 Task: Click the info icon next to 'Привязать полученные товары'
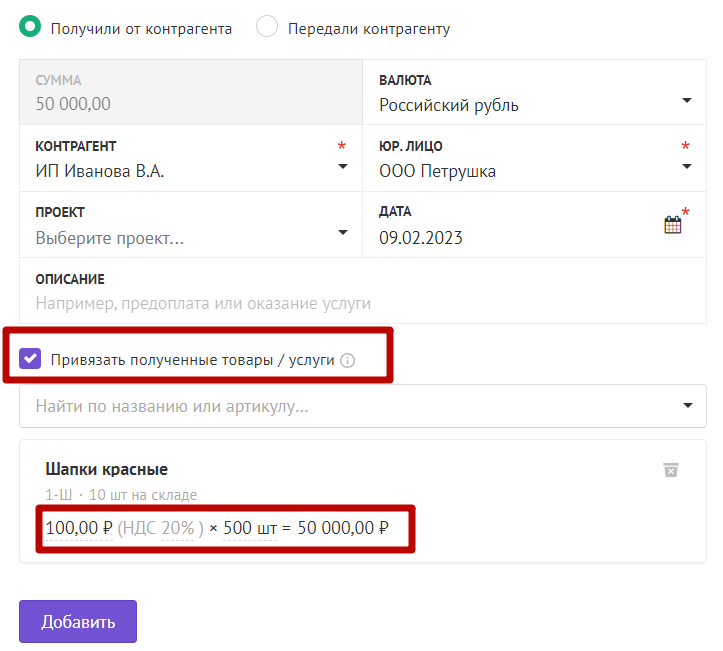click(x=347, y=360)
